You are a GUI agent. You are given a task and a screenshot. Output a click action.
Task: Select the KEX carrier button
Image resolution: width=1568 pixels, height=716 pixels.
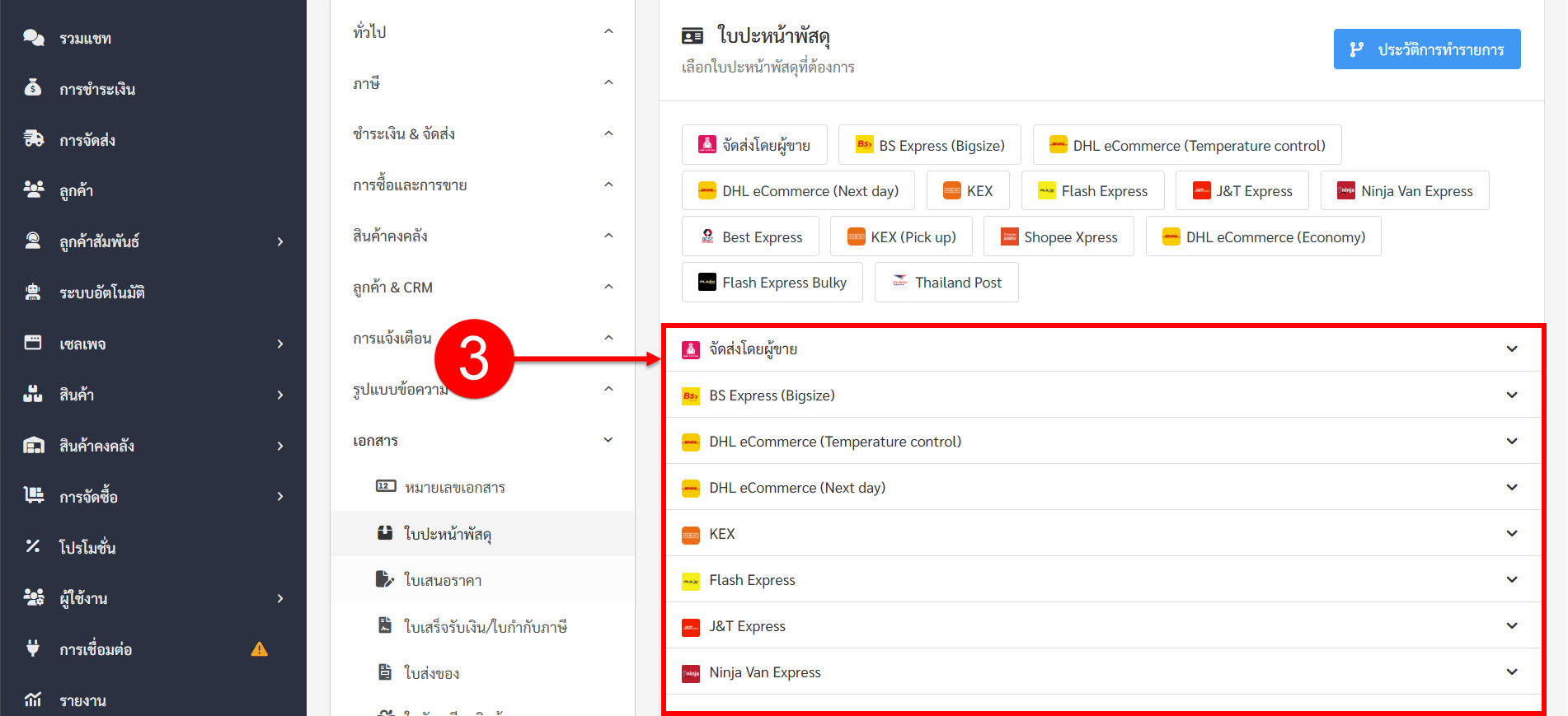click(x=968, y=190)
